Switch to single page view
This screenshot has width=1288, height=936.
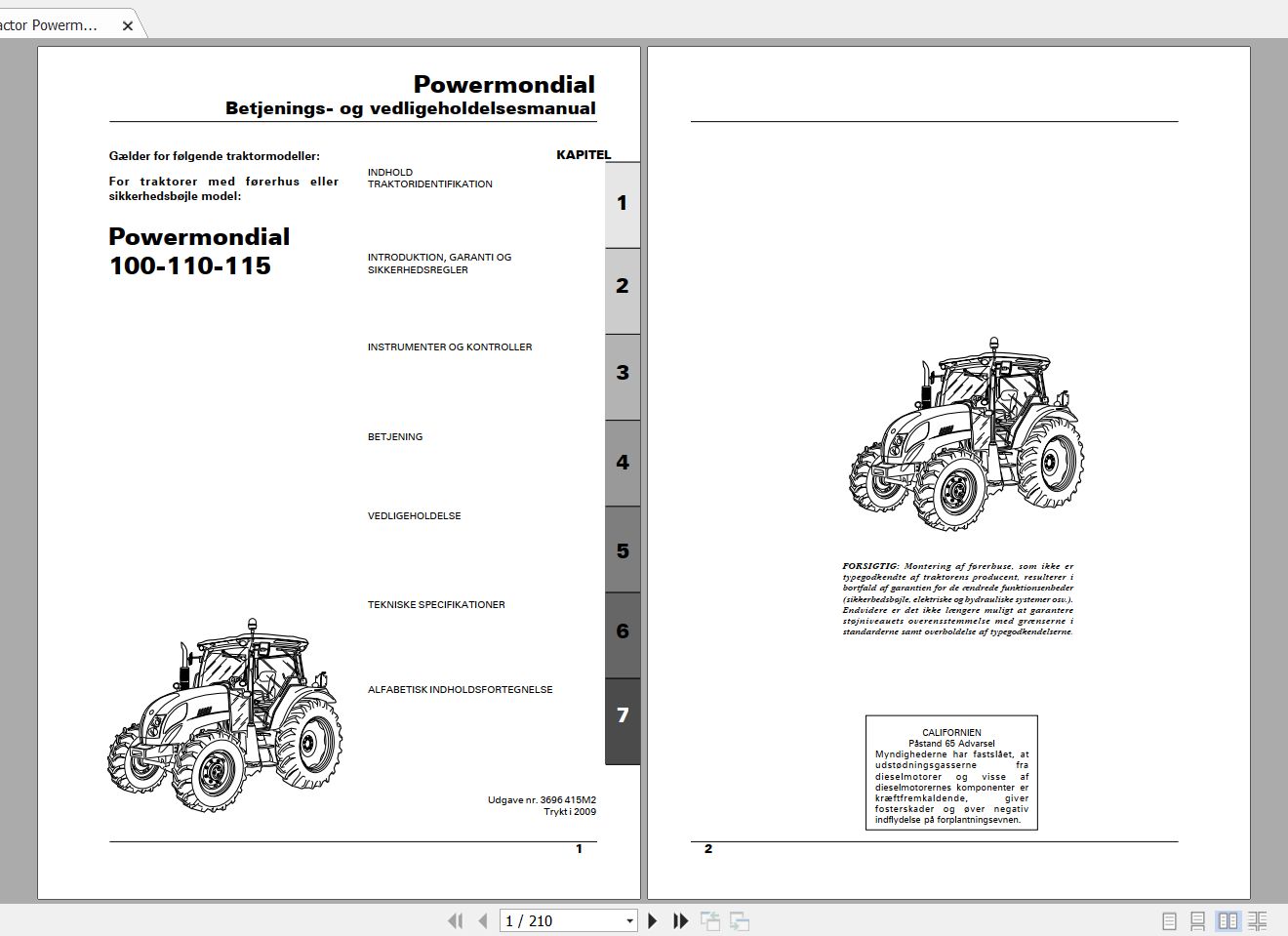(1169, 920)
